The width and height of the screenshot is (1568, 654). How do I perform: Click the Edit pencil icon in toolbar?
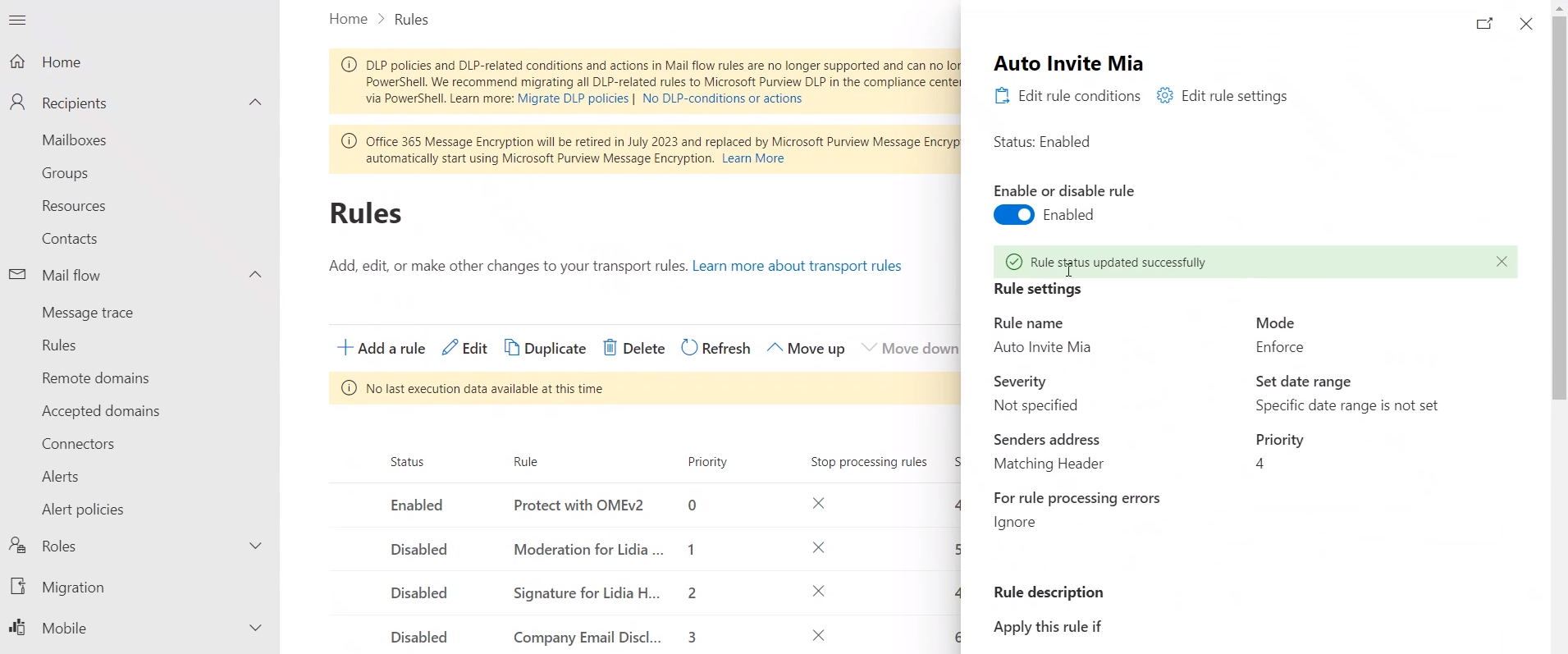tap(450, 348)
